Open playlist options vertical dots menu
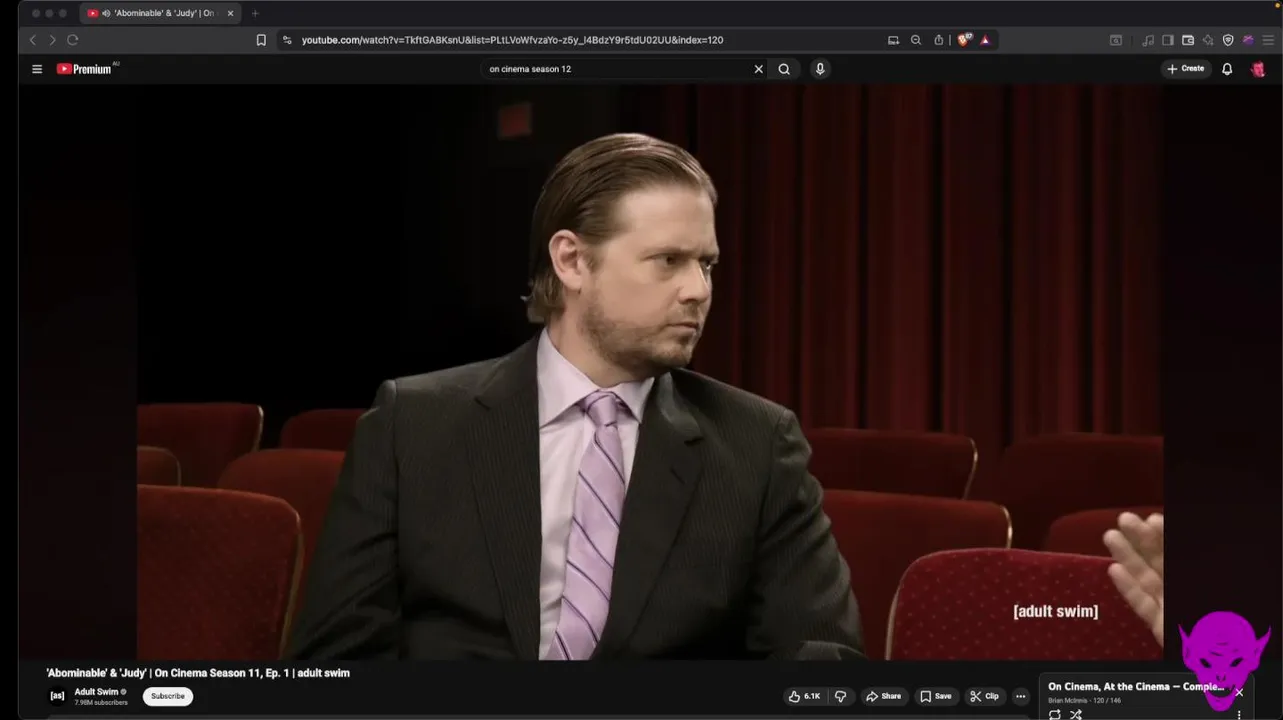The image size is (1283, 720). point(1239,715)
